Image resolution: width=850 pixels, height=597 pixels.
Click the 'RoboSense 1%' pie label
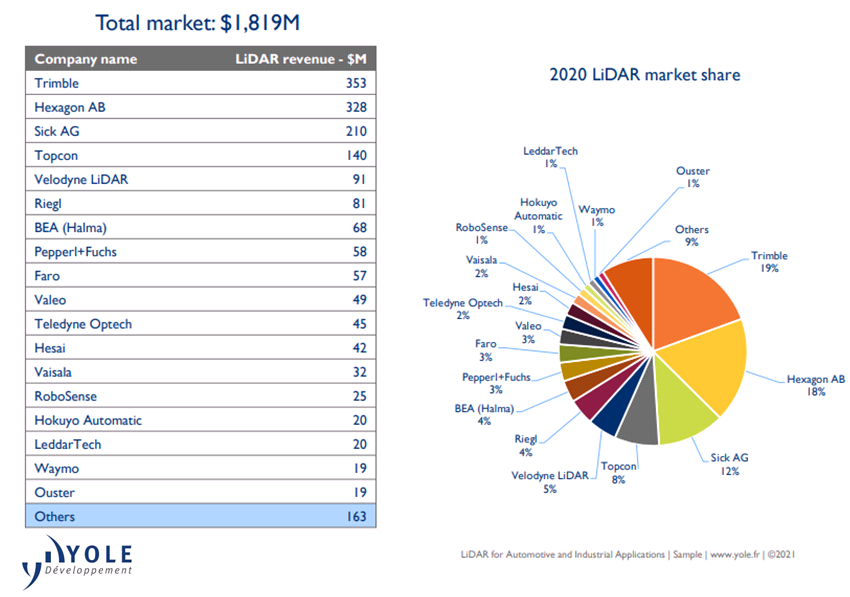coord(481,233)
